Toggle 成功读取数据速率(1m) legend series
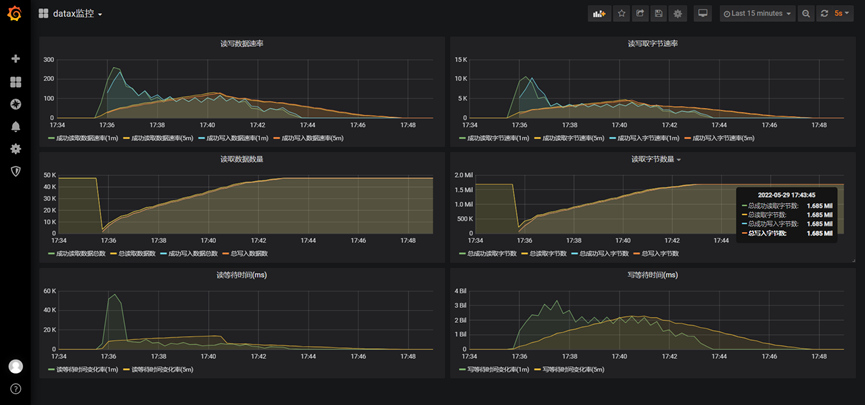 pyautogui.click(x=86, y=138)
